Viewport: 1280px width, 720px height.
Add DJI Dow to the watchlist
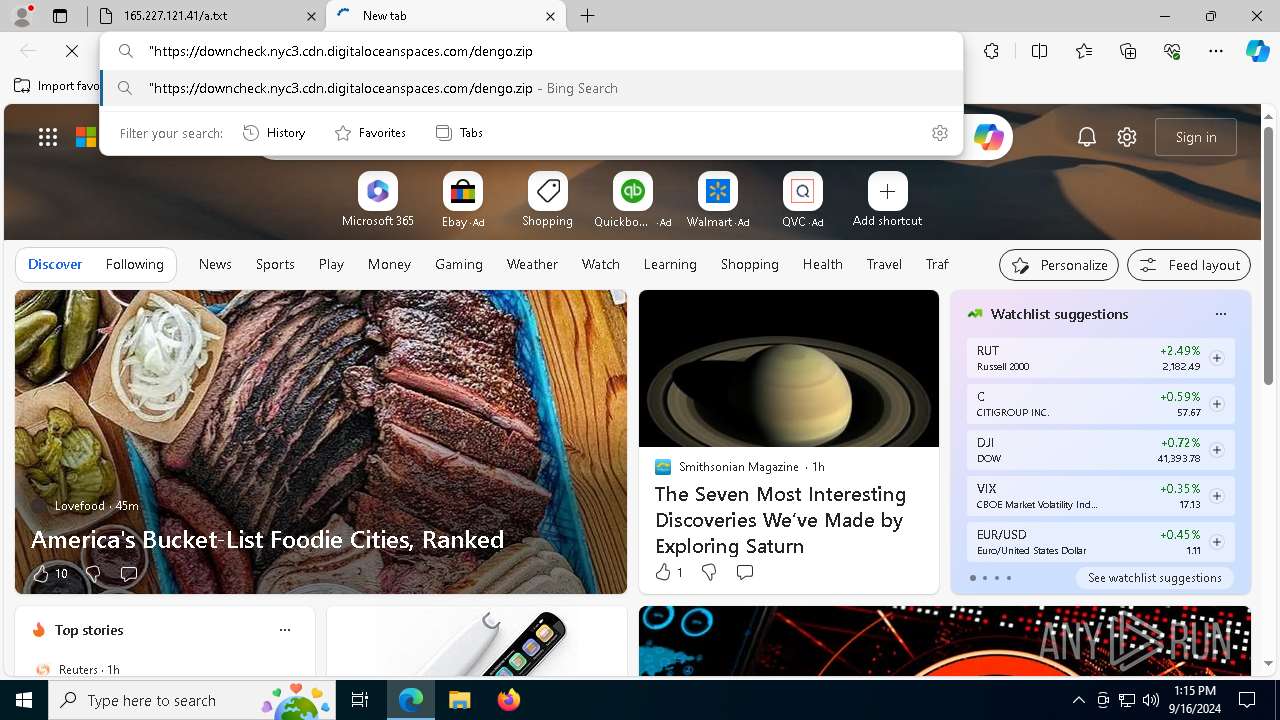pos(1217,450)
